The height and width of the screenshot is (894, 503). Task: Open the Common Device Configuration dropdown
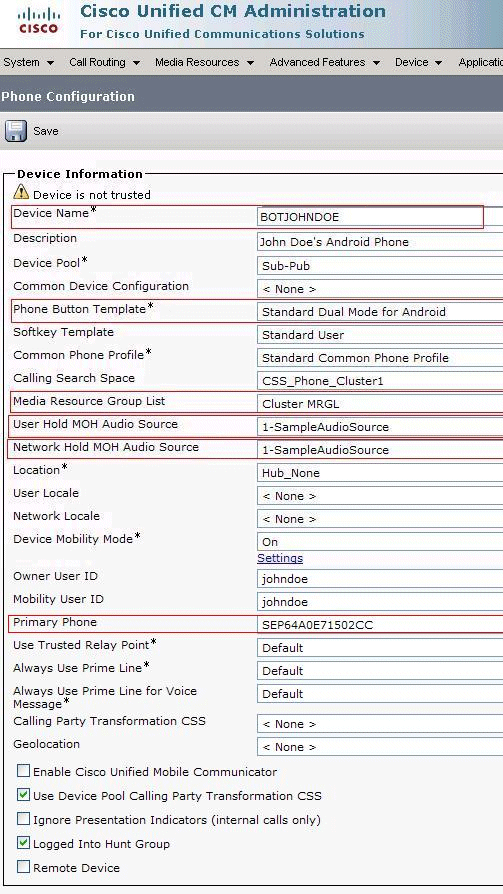(x=380, y=289)
